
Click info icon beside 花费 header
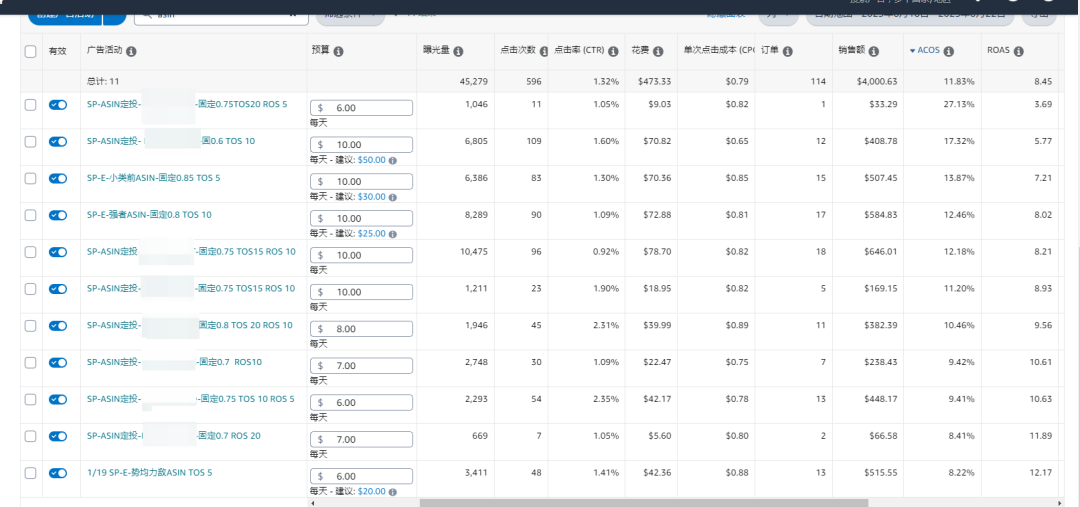[x=658, y=51]
